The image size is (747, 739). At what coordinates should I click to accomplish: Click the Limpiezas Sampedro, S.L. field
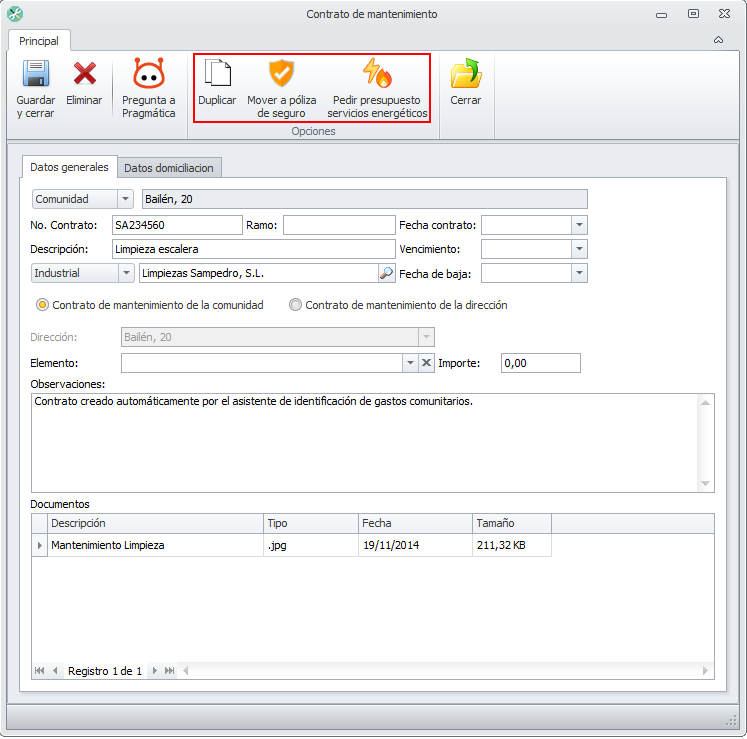[259, 273]
